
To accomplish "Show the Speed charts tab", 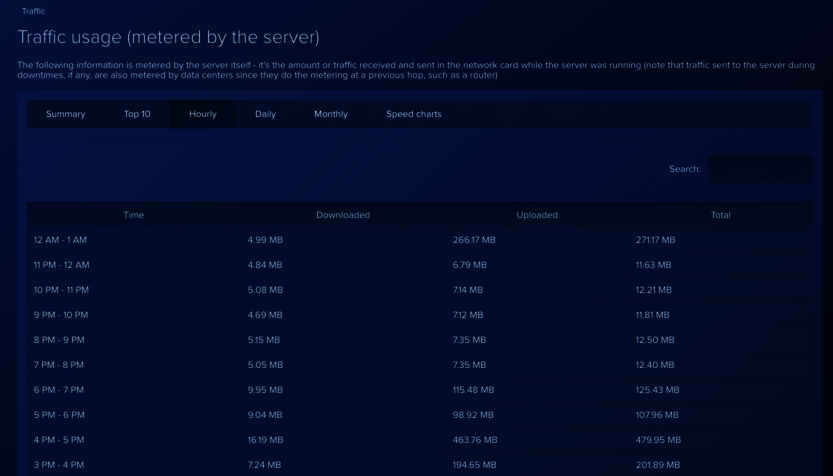I will click(x=414, y=114).
